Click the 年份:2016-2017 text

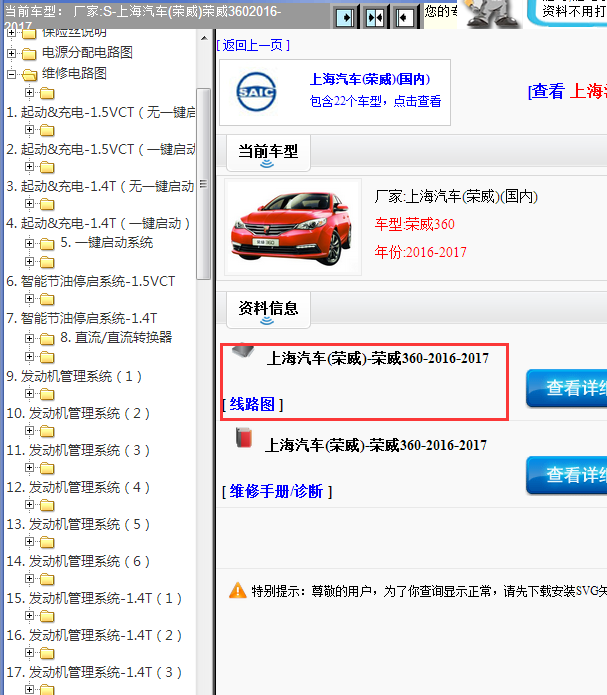click(420, 252)
